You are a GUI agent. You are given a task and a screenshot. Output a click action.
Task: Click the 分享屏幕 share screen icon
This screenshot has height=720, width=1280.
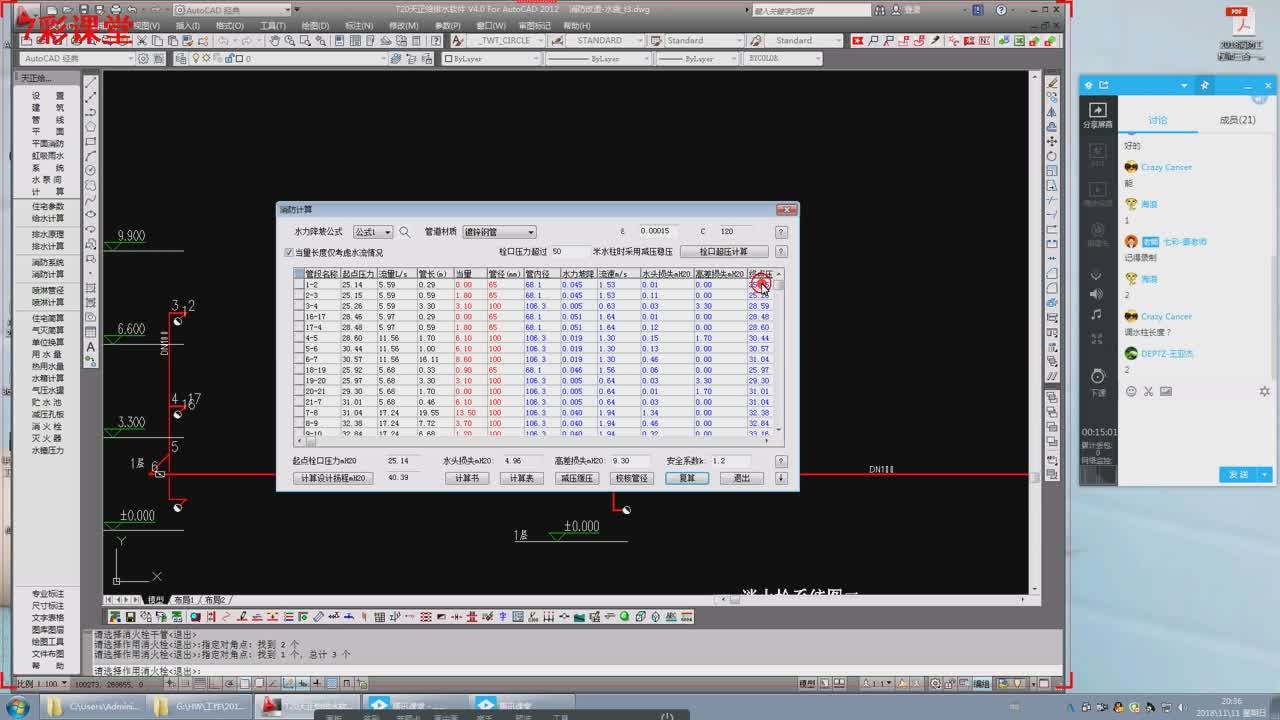[1097, 116]
